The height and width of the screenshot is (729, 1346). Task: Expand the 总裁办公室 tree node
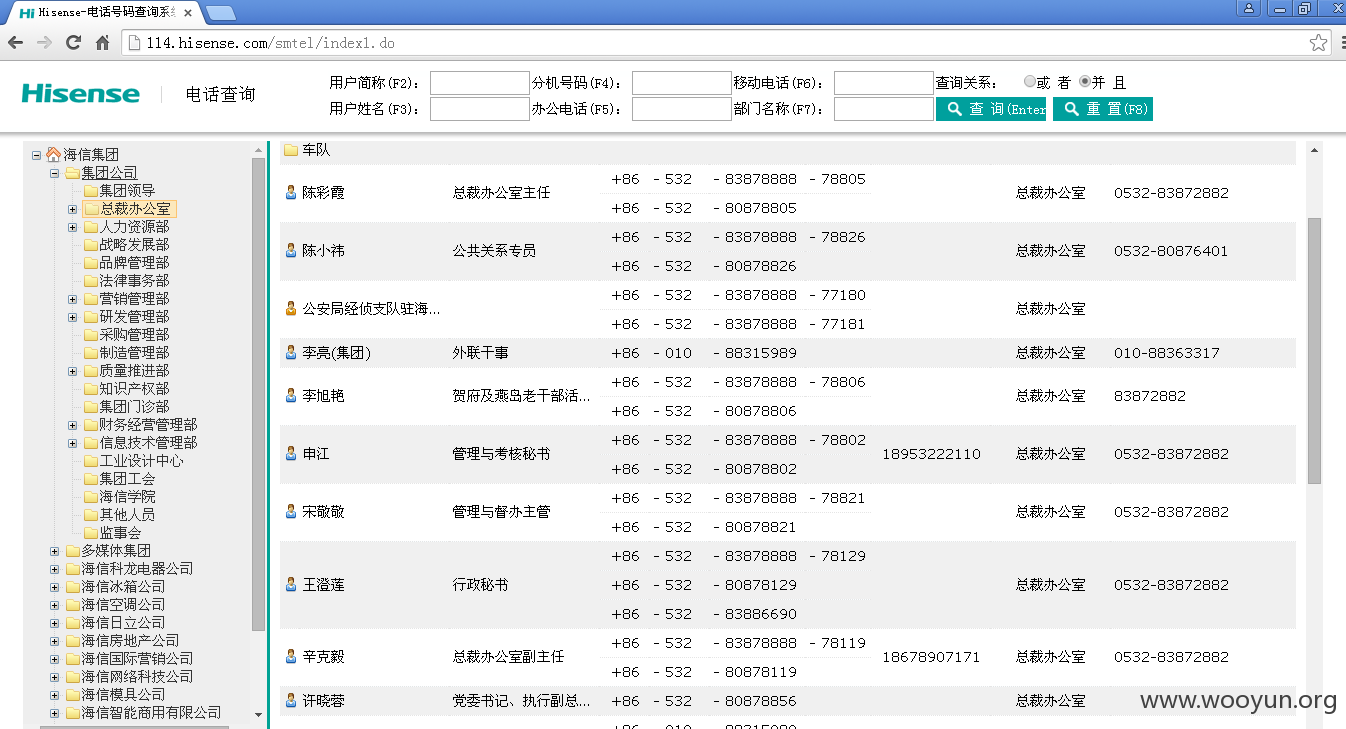[x=72, y=209]
